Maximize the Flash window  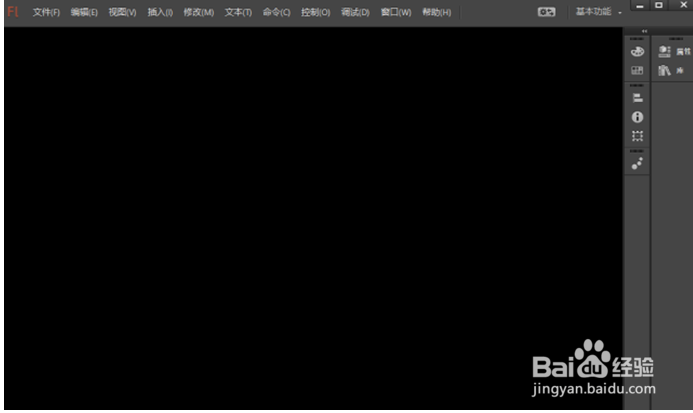coord(659,5)
